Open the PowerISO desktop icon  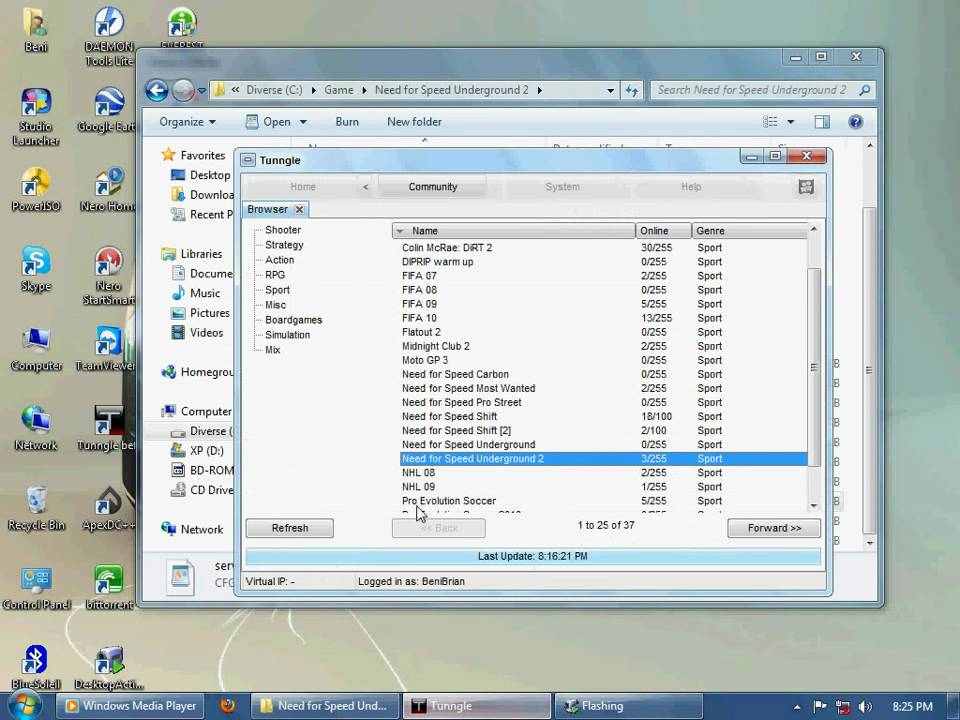coord(36,190)
